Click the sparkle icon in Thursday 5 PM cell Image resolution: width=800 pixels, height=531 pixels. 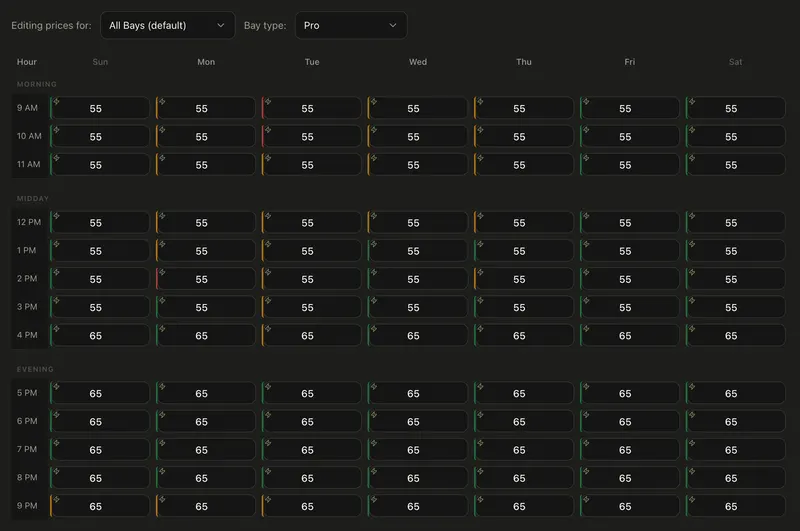tap(480, 386)
